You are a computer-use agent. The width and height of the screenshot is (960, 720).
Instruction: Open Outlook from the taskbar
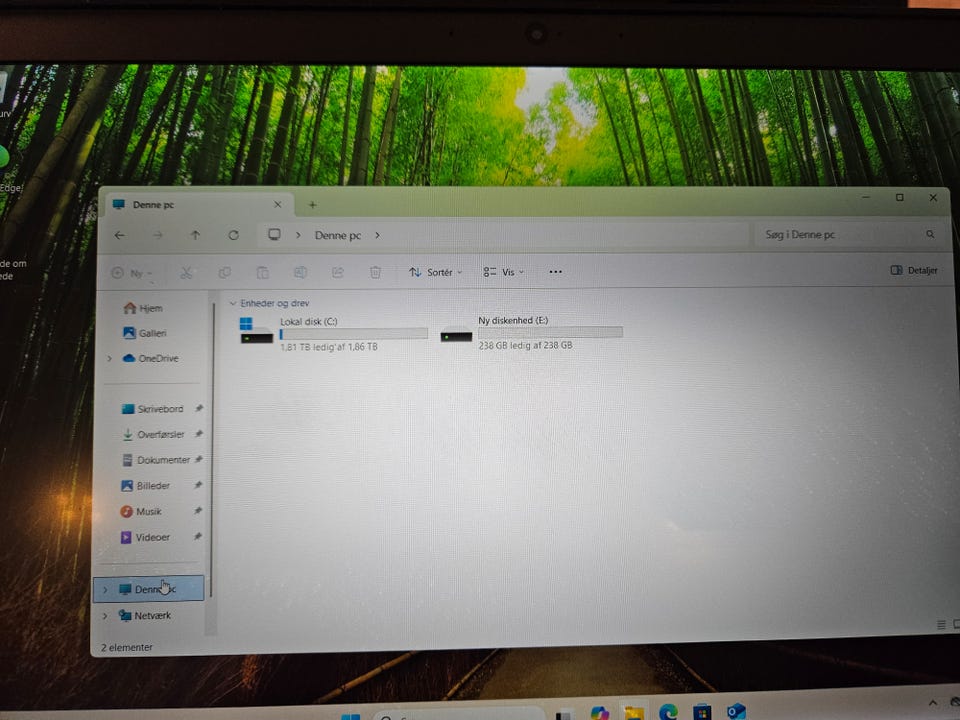(x=737, y=712)
